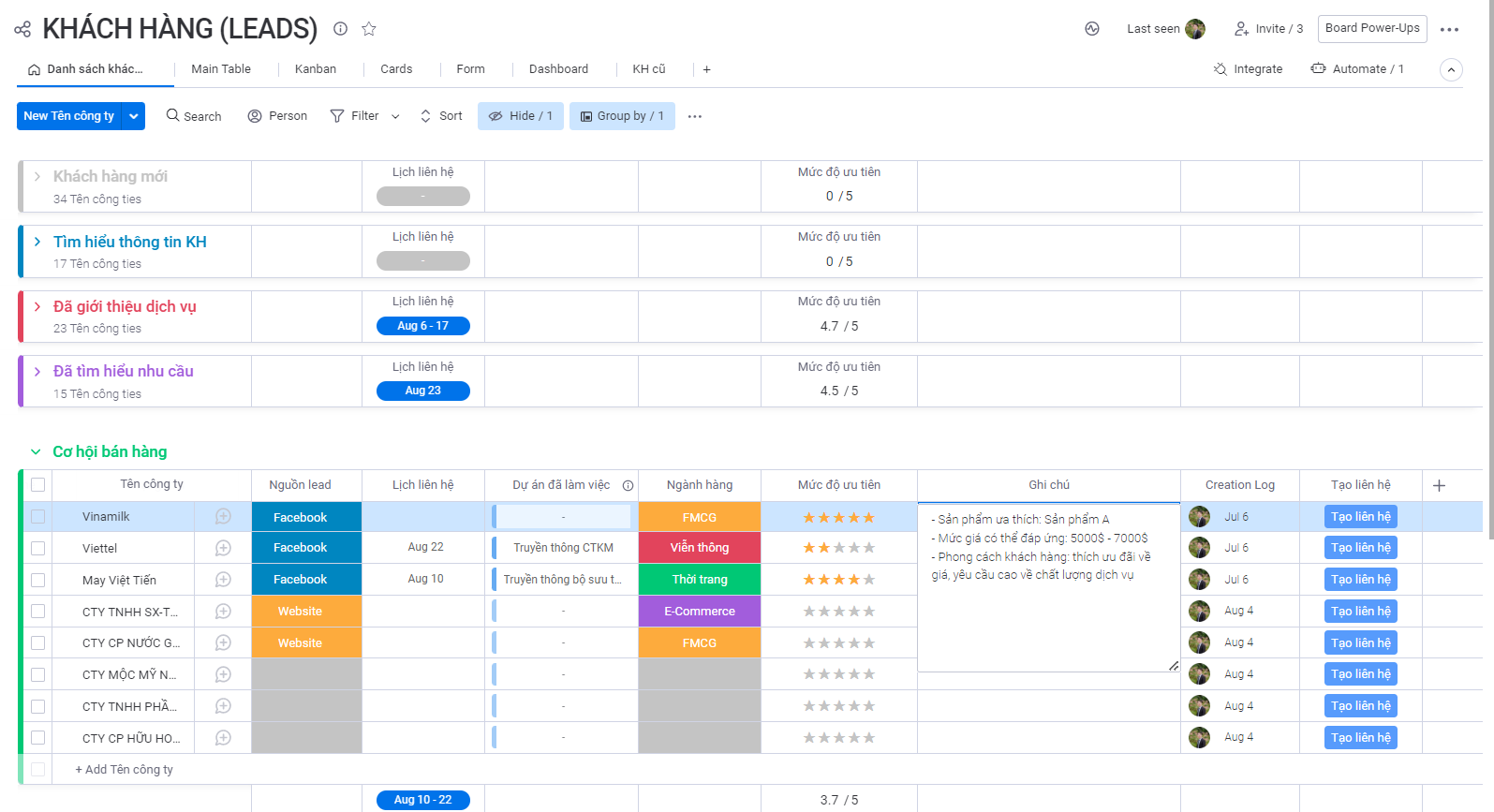Click the orange FMCG label for Vinamilk

[699, 517]
